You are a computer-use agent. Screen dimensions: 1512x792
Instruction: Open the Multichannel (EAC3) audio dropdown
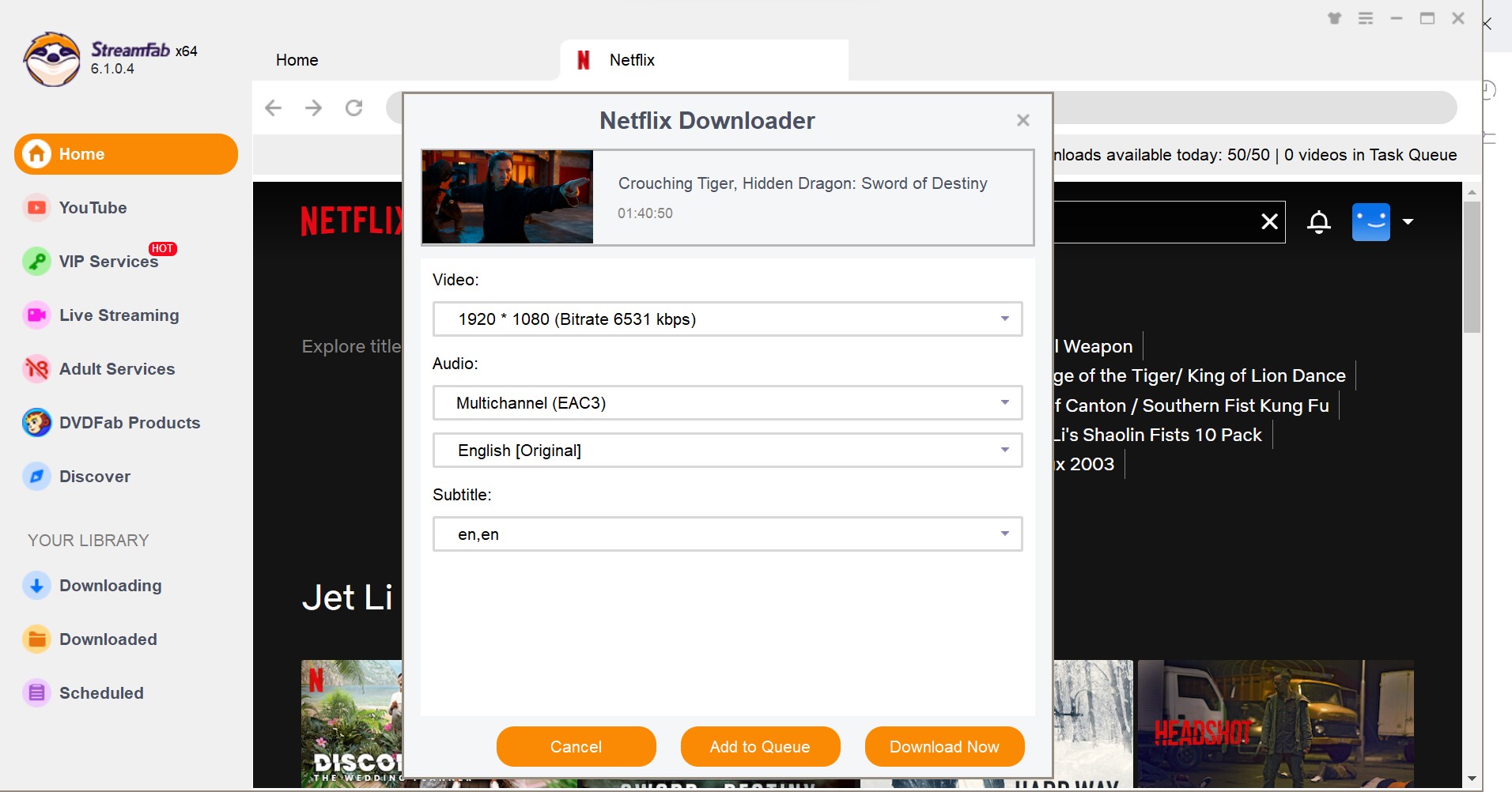click(x=728, y=403)
